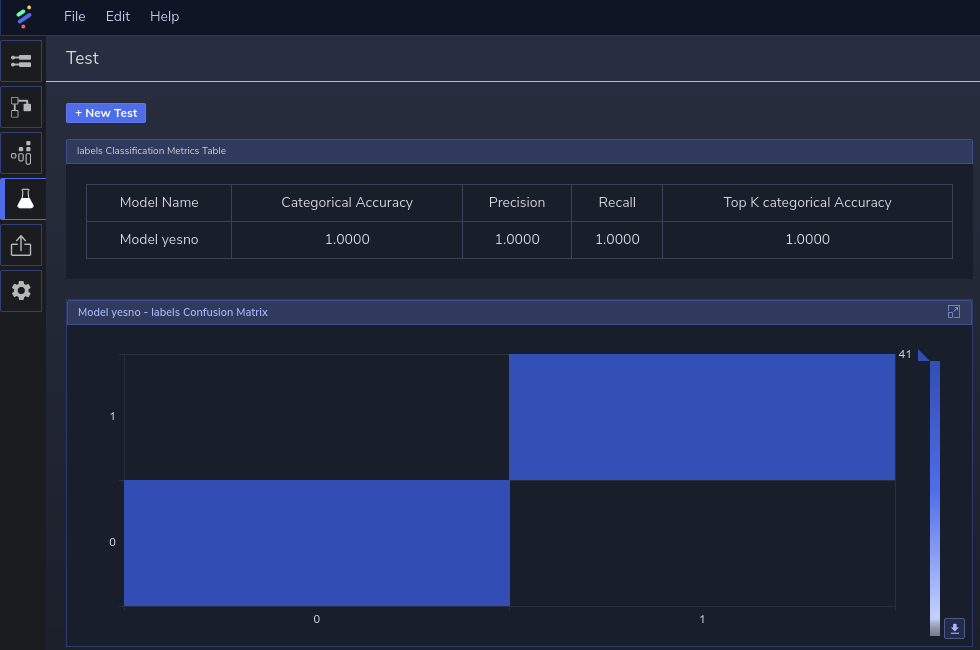Select the Test flask sidebar icon
The width and height of the screenshot is (980, 650).
click(x=24, y=199)
